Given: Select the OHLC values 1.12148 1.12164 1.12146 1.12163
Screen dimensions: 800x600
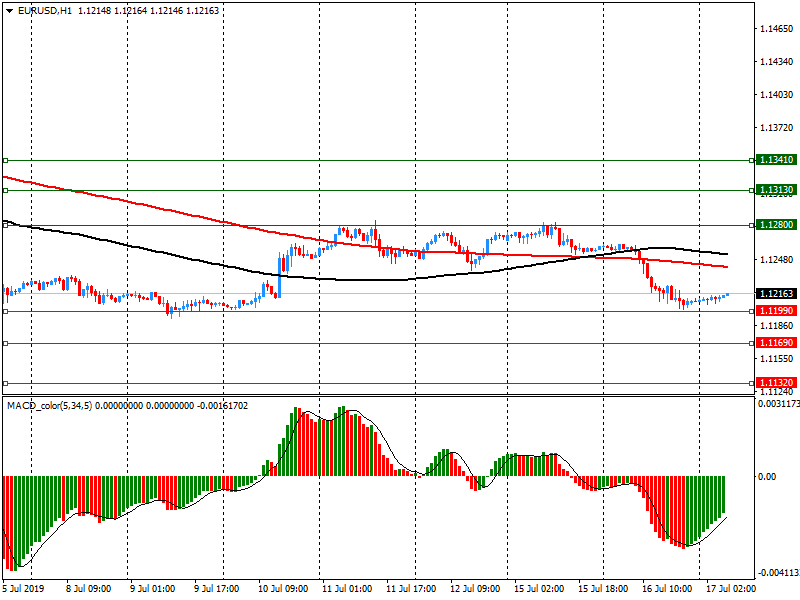Looking at the screenshot, I should pos(148,11).
